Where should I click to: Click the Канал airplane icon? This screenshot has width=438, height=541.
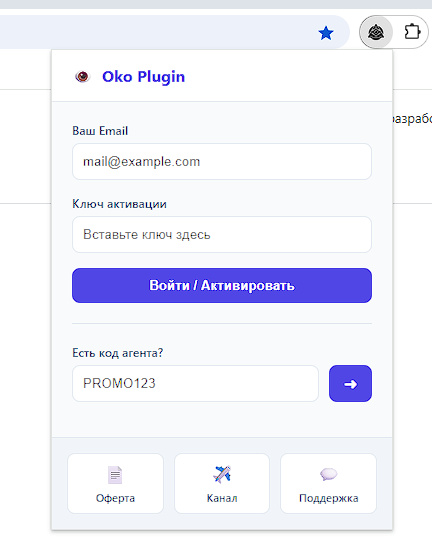(x=222, y=474)
